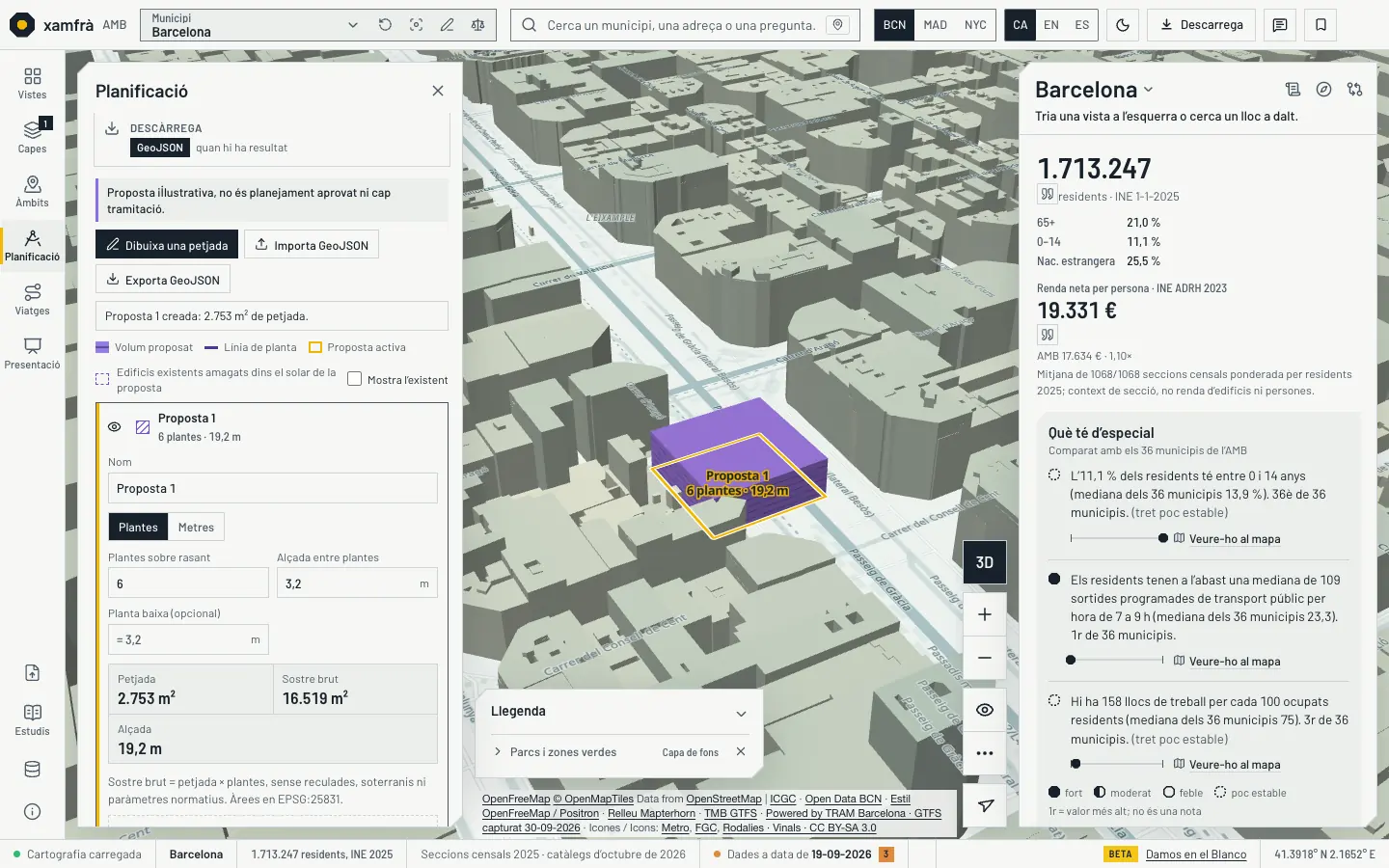Select the Metres unit toggle

click(x=196, y=528)
